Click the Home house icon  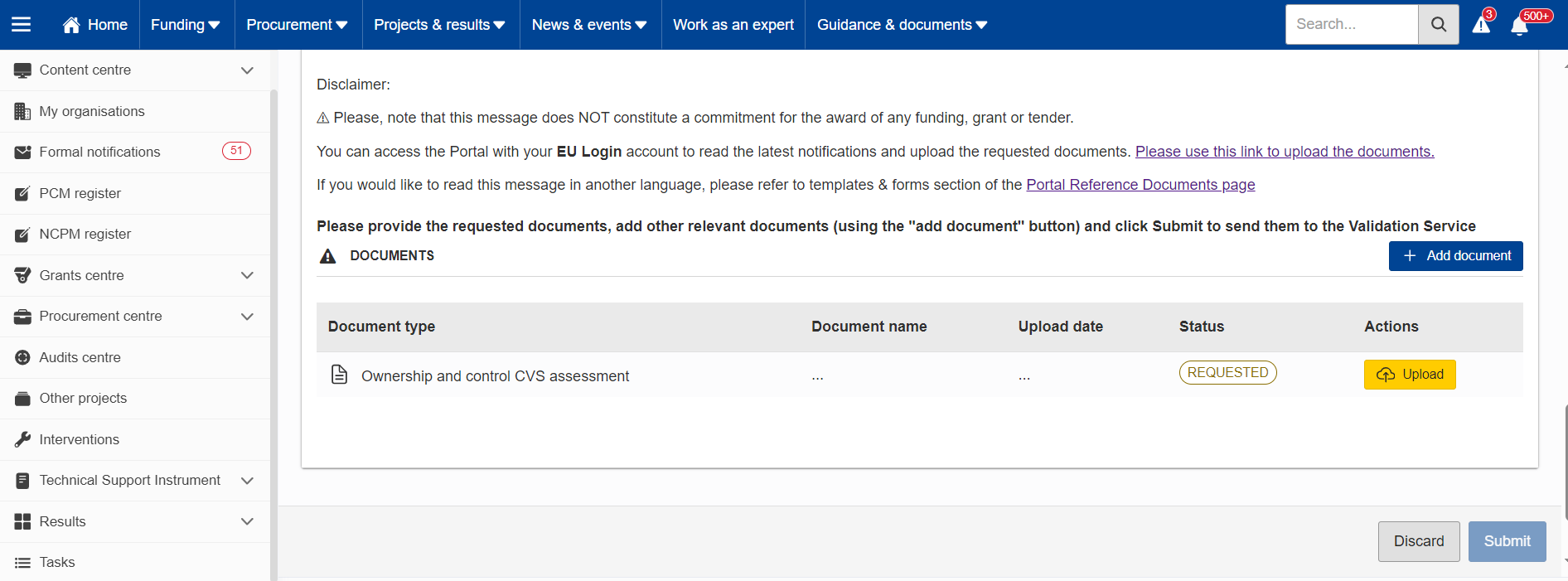(x=71, y=25)
